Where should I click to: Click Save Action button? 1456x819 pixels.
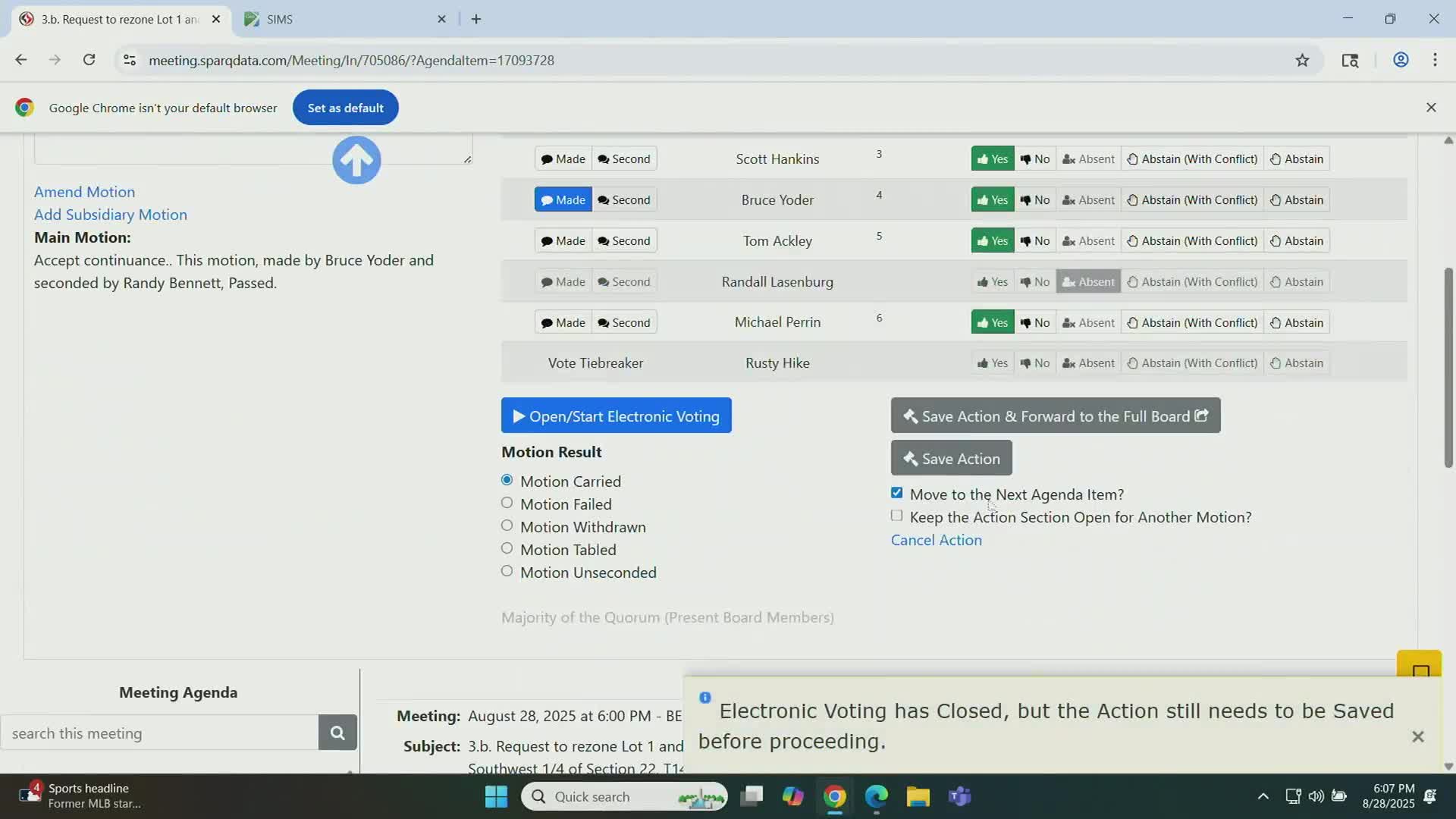(x=951, y=458)
